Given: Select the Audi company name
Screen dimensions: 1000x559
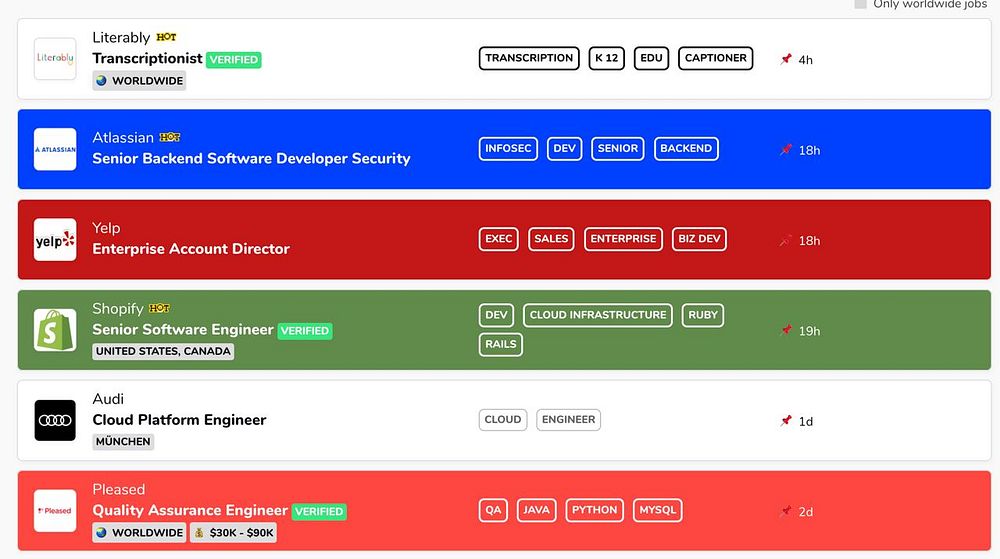Looking at the screenshot, I should pyautogui.click(x=108, y=399).
